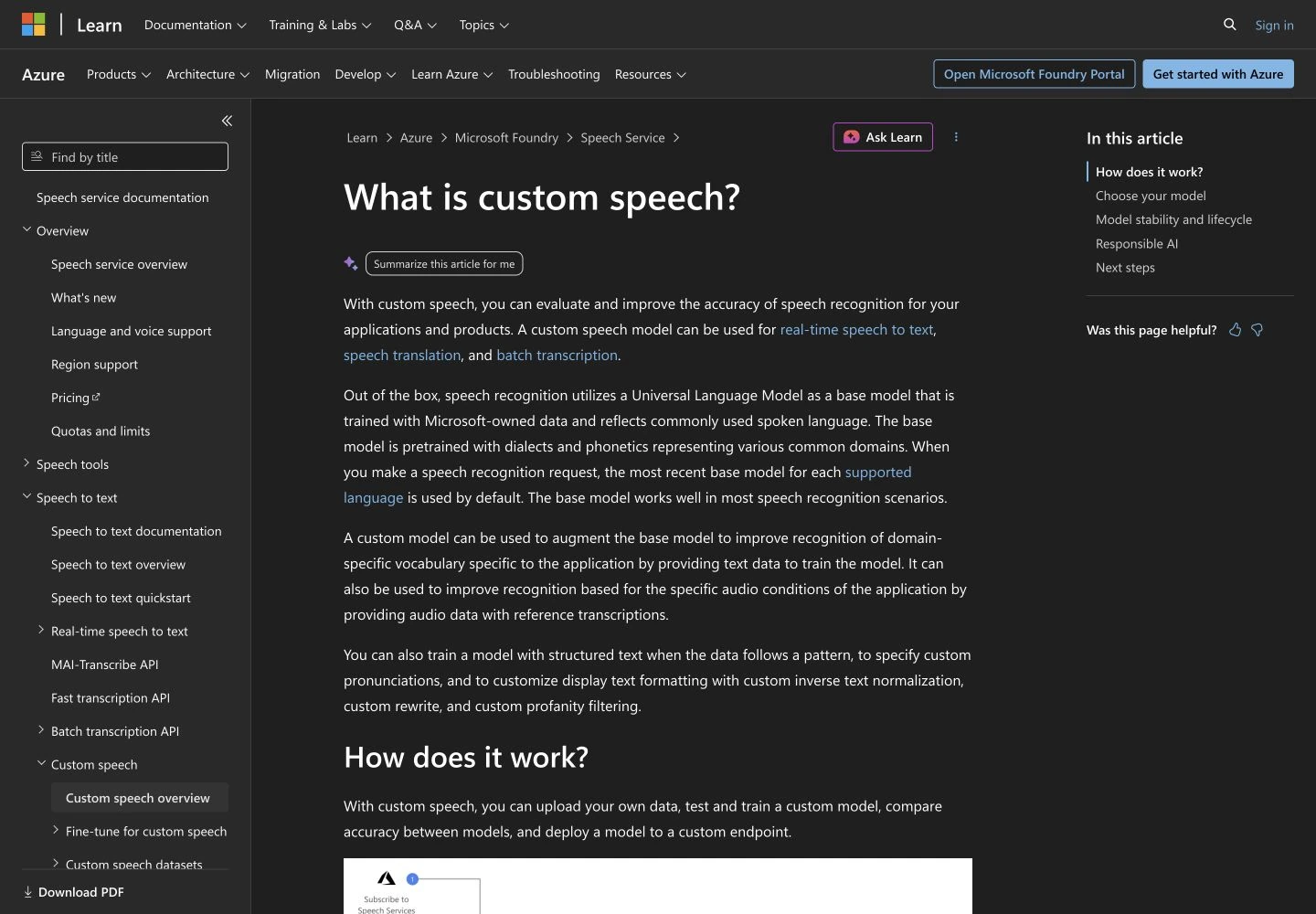Open Speech service overview page

[119, 264]
